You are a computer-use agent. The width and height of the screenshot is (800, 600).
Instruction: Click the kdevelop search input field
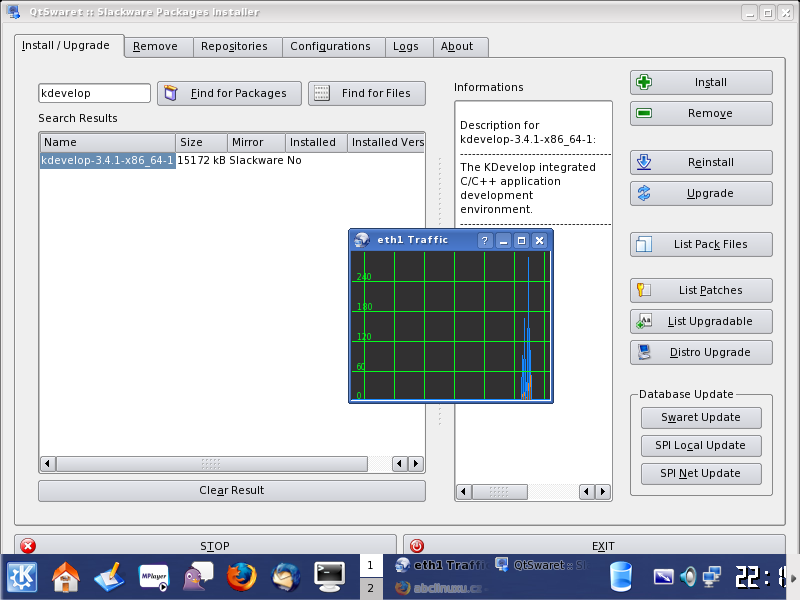[x=94, y=93]
